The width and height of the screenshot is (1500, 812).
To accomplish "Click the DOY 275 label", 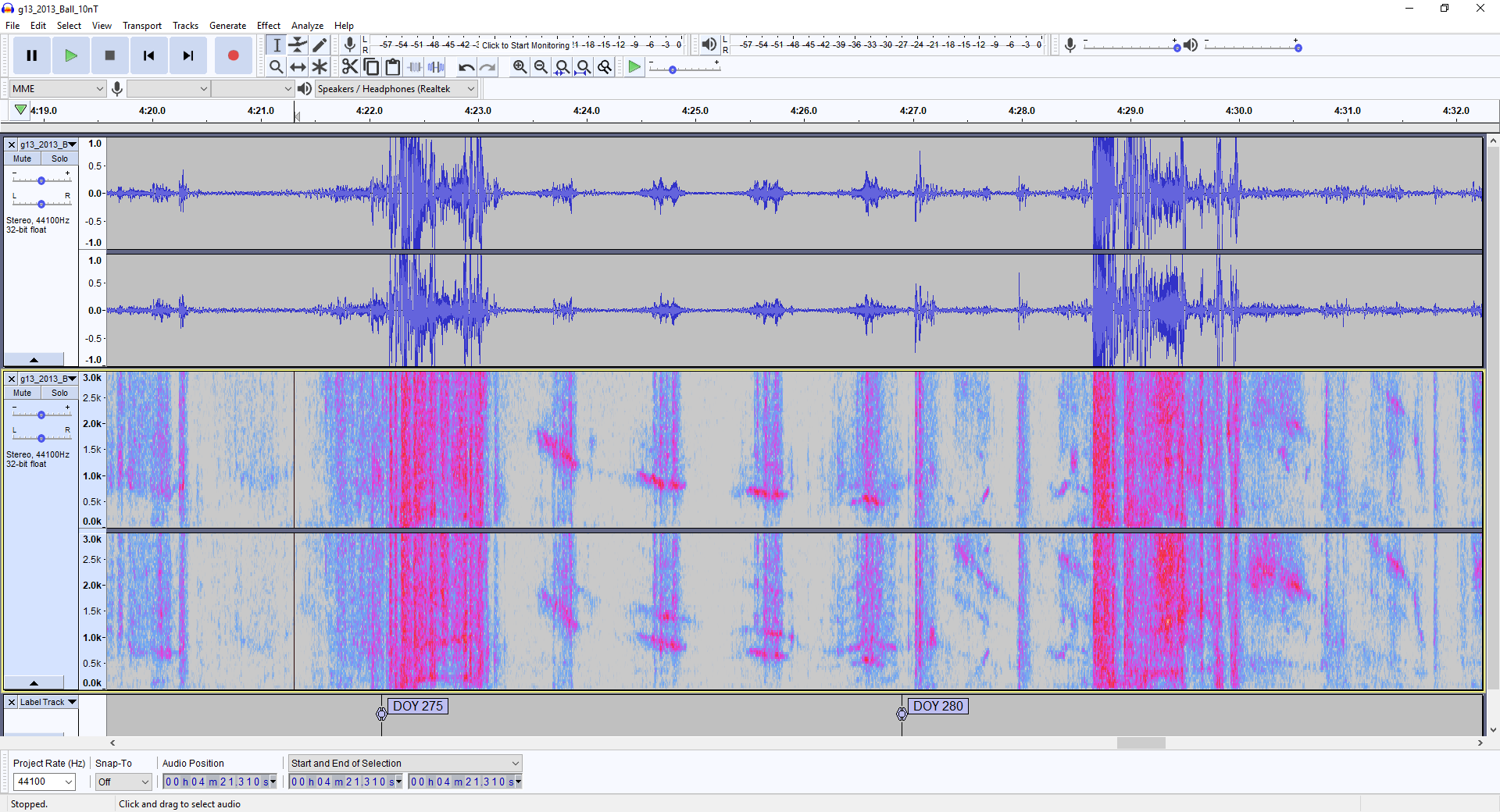I will (417, 706).
